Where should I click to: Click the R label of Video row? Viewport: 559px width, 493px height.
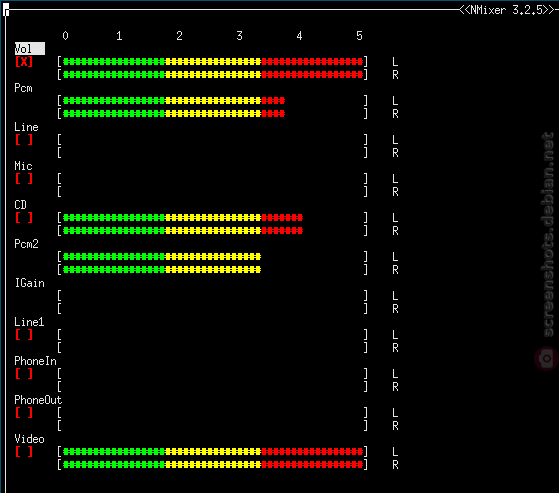point(395,464)
